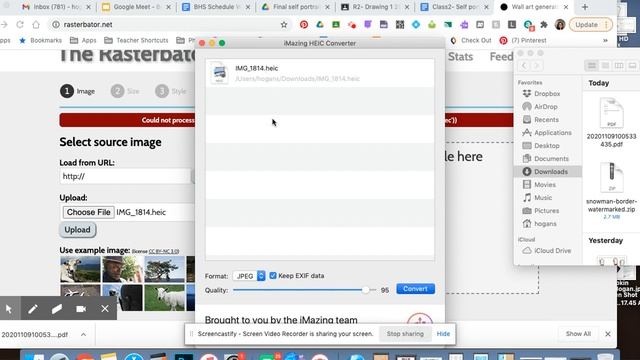Toggle the Screencastify webcam icon
The width and height of the screenshot is (640, 360).
point(81,309)
